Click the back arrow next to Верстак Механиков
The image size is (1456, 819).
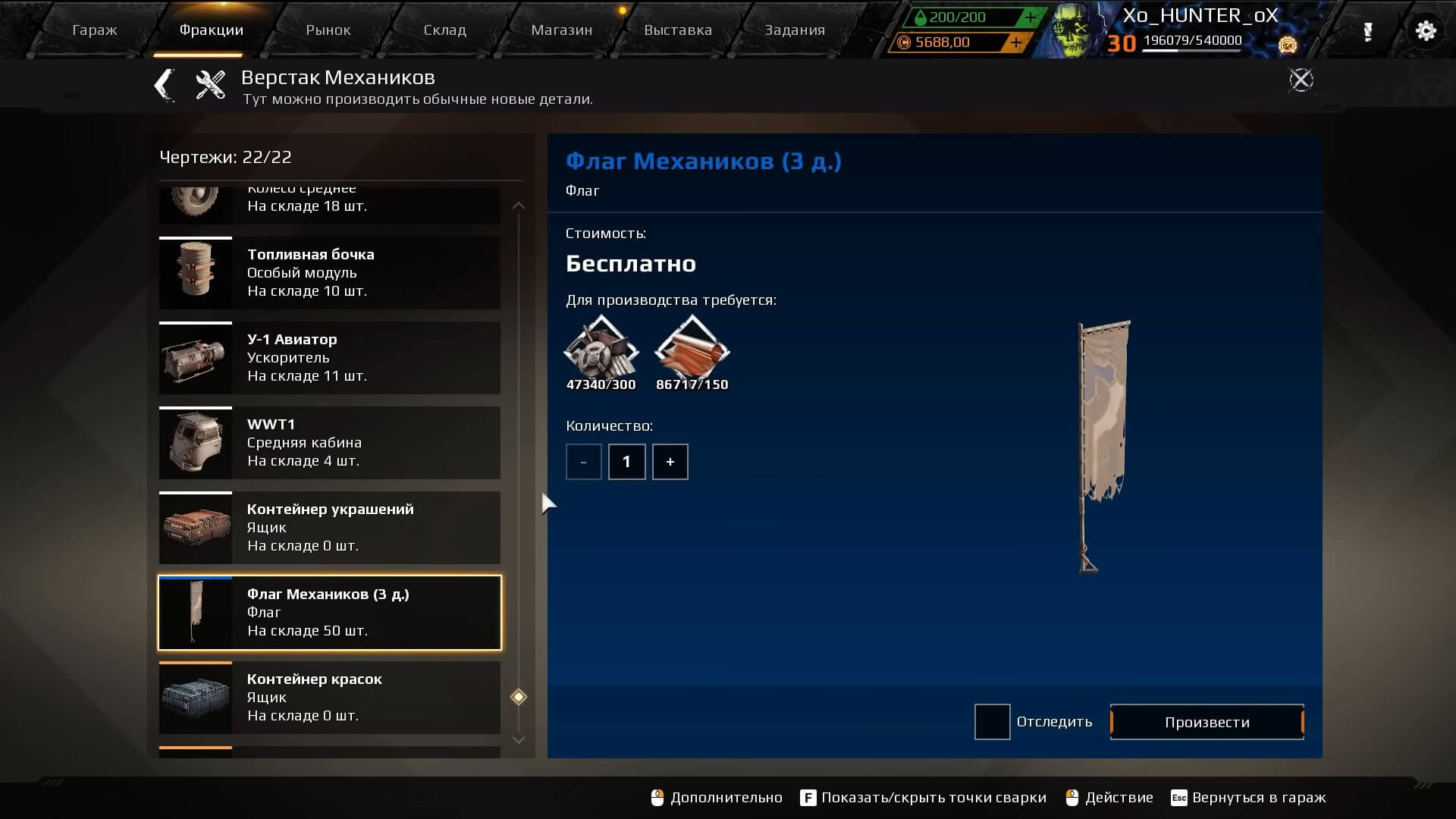point(164,85)
